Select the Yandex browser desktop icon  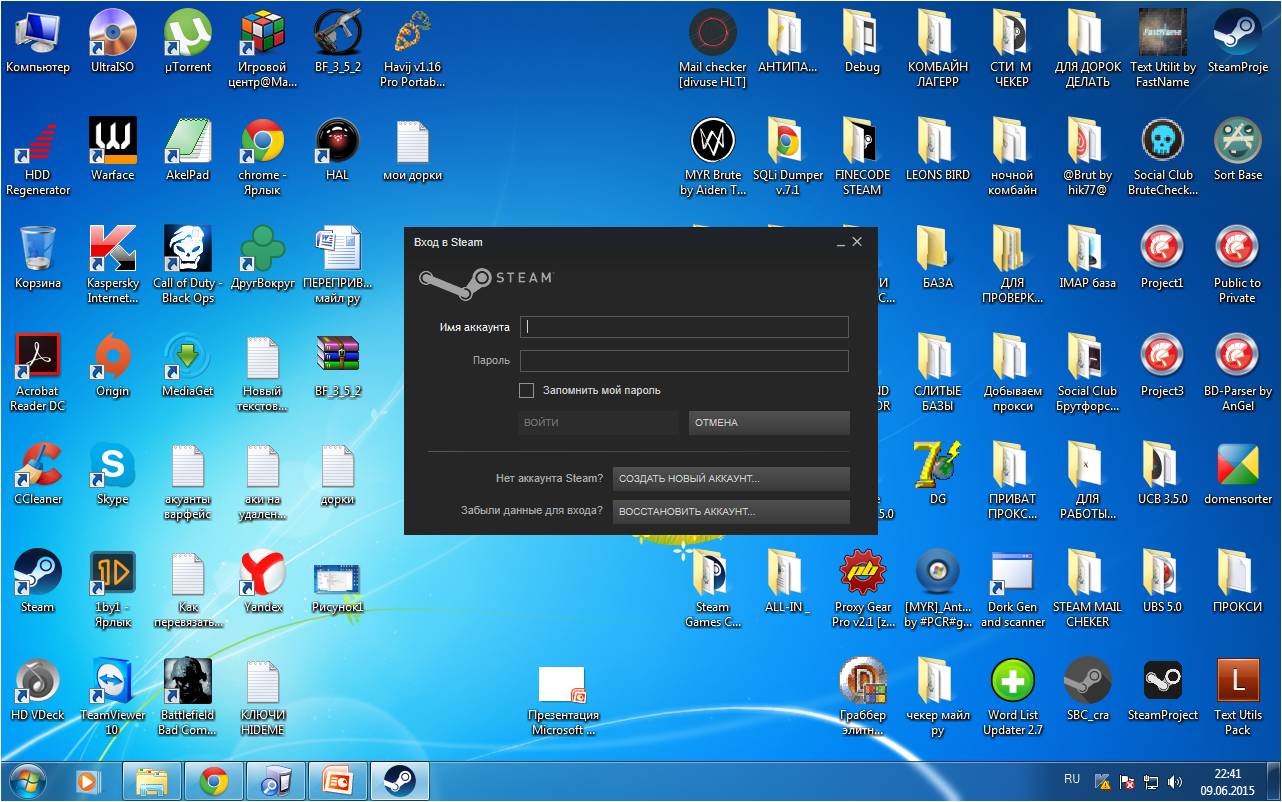pyautogui.click(x=263, y=582)
